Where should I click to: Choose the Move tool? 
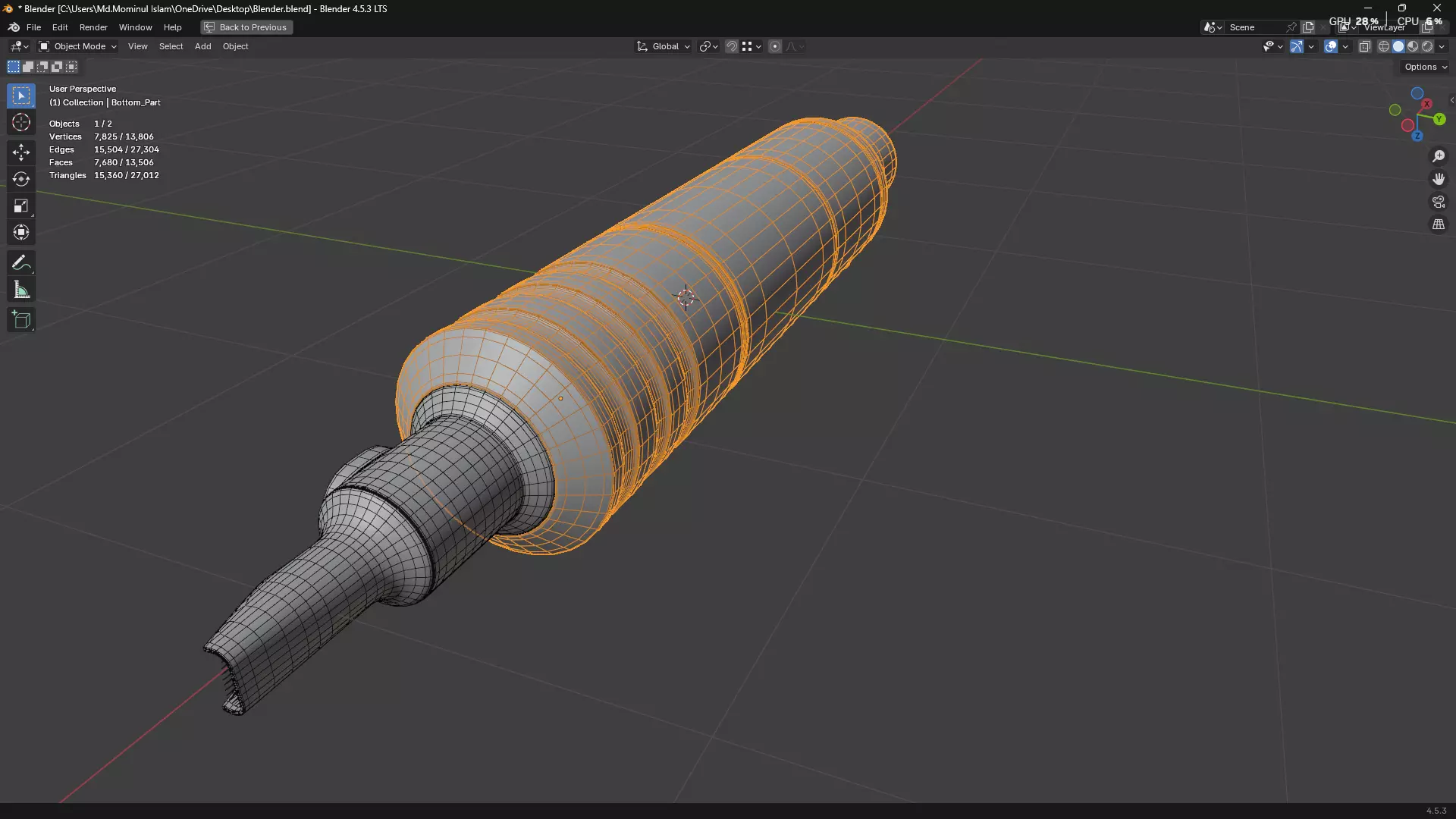click(21, 152)
